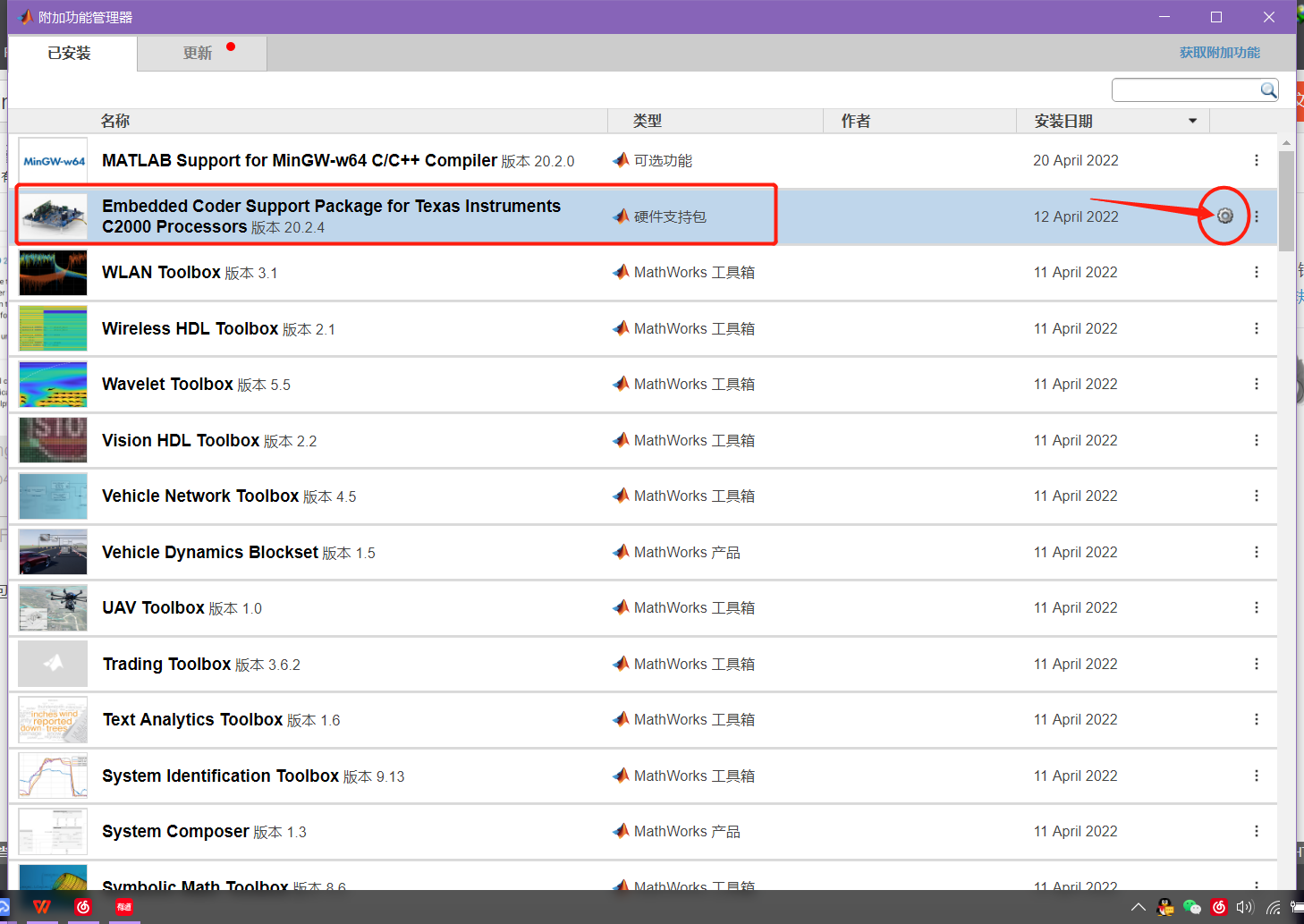Click the Wavelet Toolbox thumbnail image

pos(52,384)
